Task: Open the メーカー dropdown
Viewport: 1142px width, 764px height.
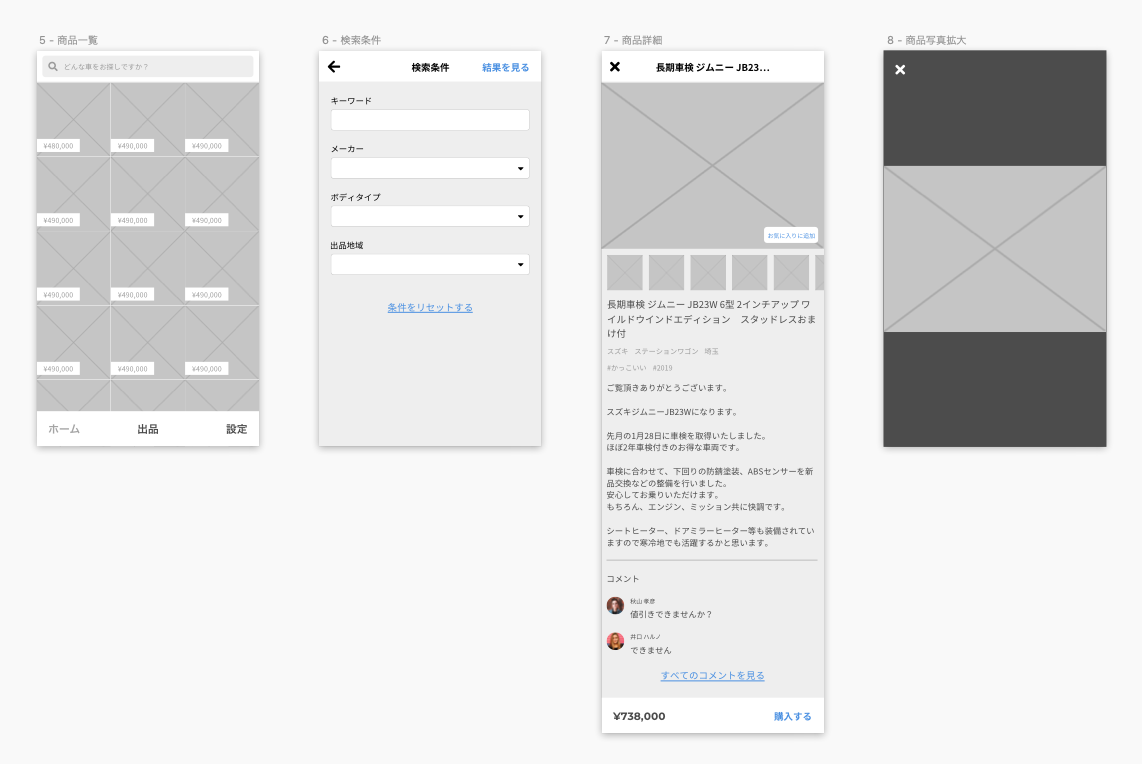Action: 430,168
